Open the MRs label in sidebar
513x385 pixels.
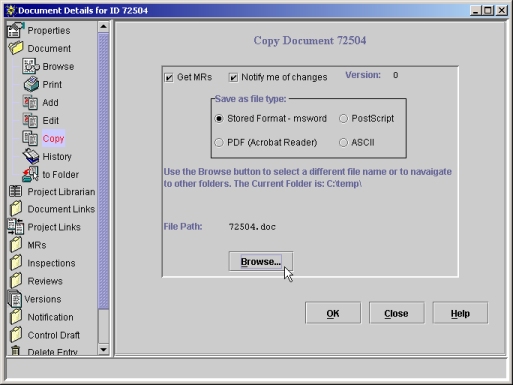(37, 245)
